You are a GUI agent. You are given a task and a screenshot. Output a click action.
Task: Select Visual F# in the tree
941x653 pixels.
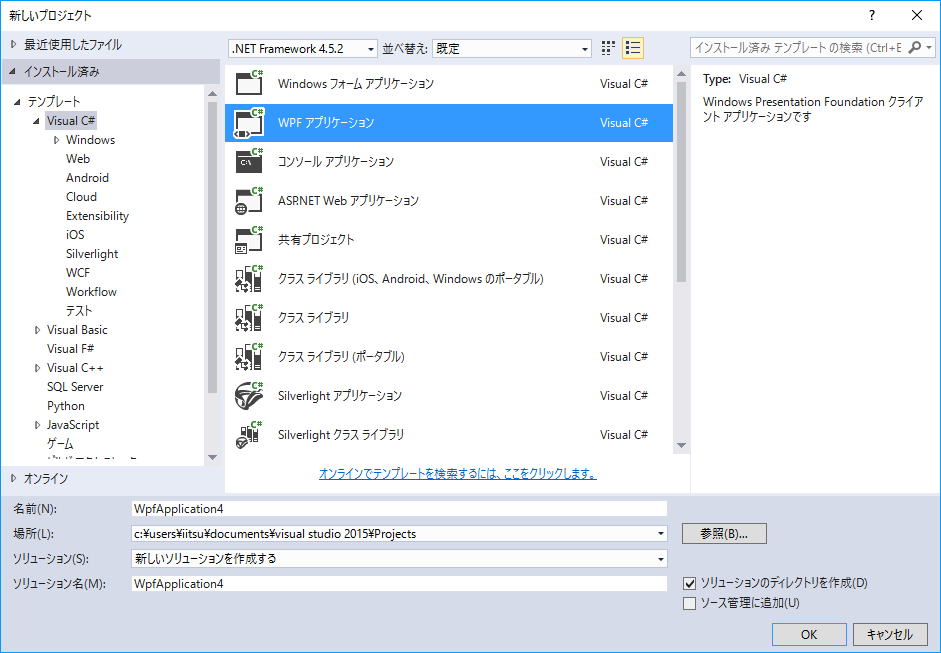(71, 349)
